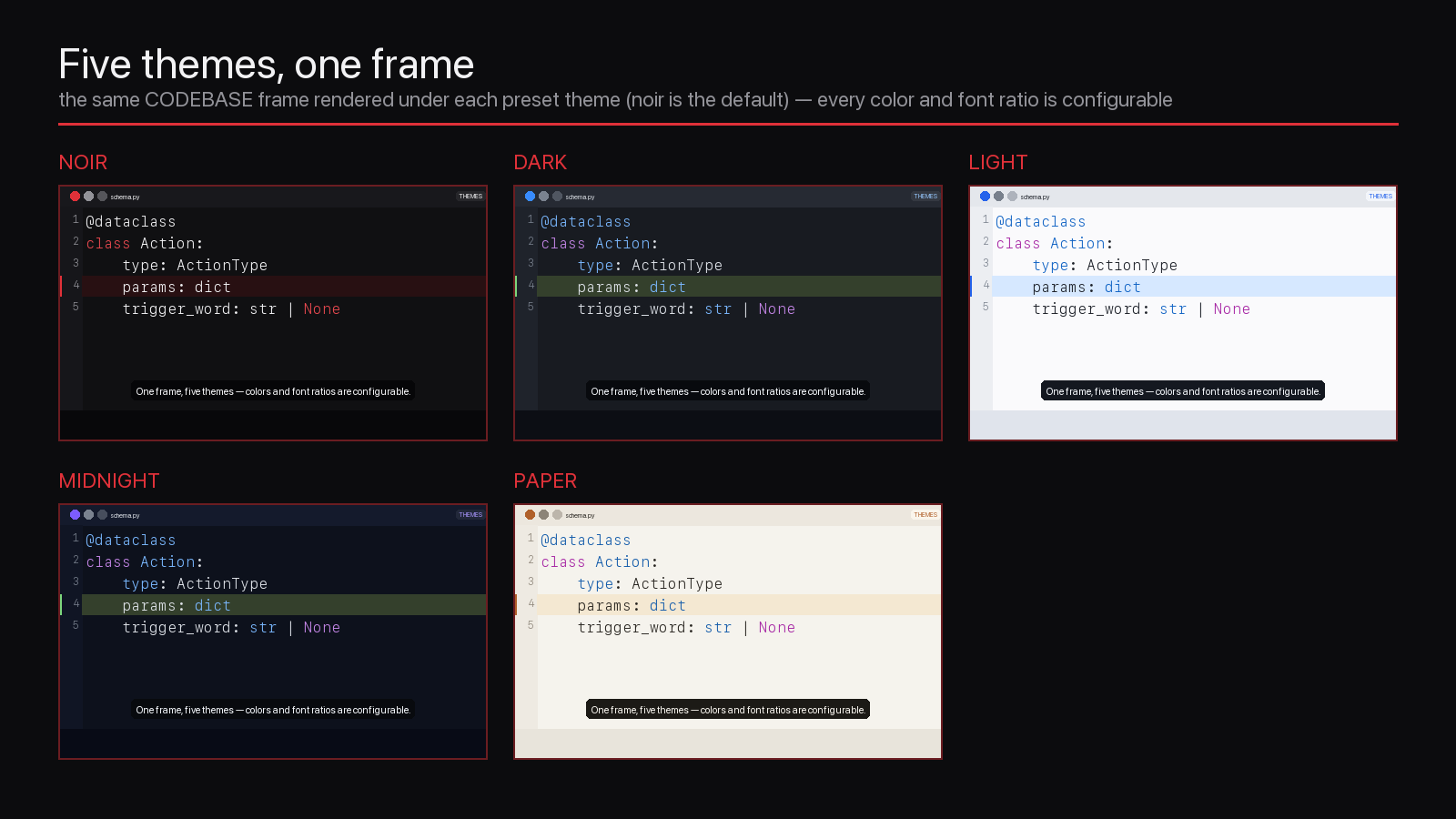The height and width of the screenshot is (819, 1456).
Task: Click line number 4 in NOIR frame
Action: click(76, 285)
